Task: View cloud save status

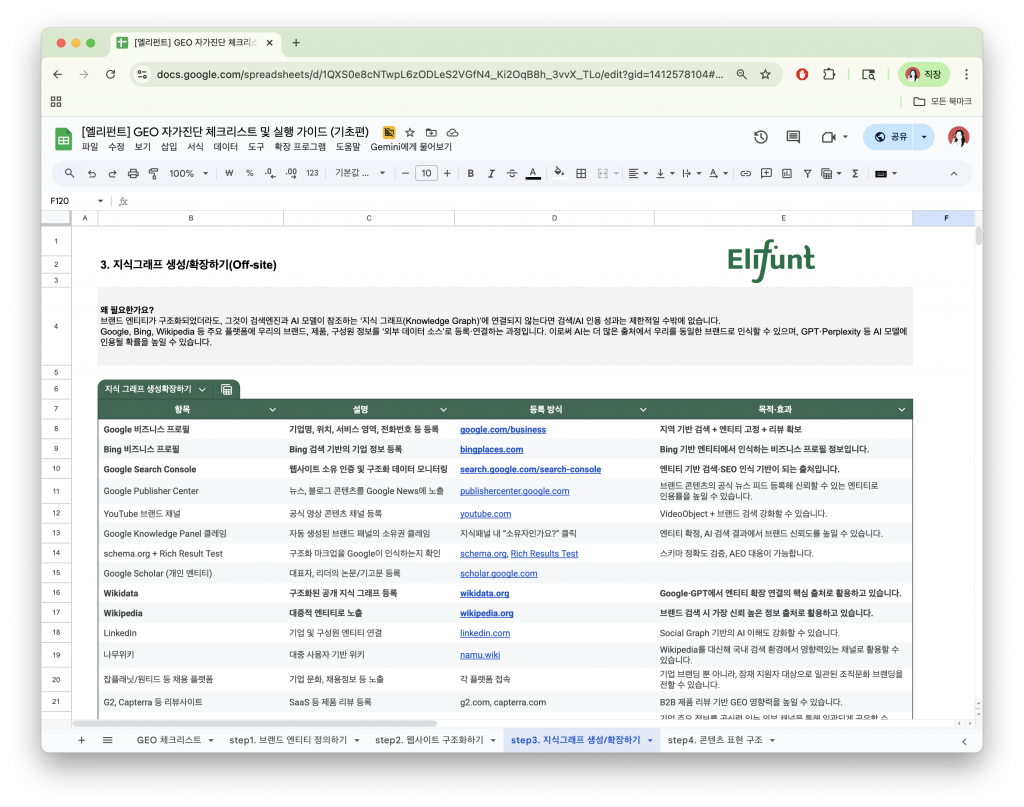Action: [x=452, y=133]
